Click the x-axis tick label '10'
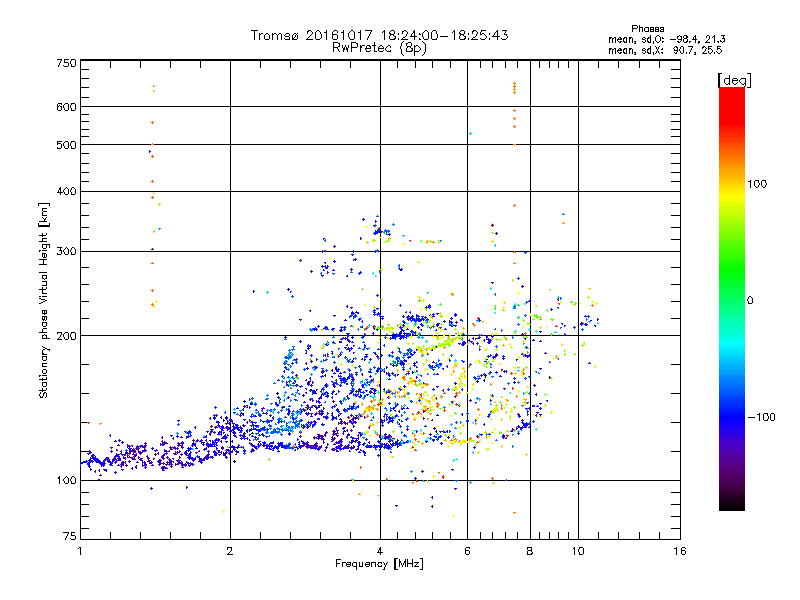 578,551
